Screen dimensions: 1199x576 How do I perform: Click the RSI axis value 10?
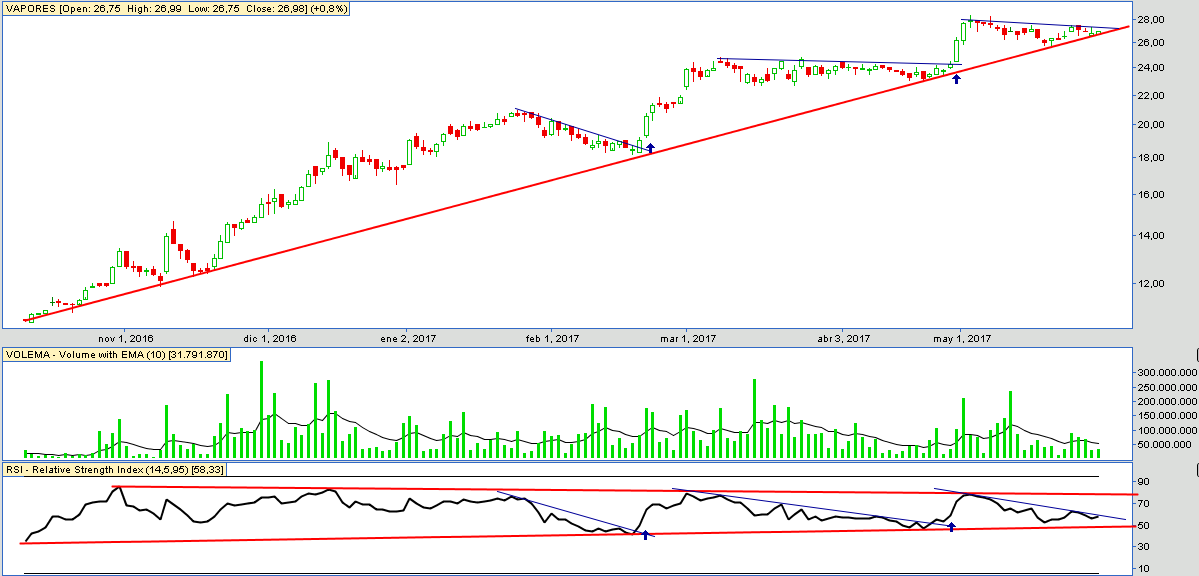click(1145, 568)
